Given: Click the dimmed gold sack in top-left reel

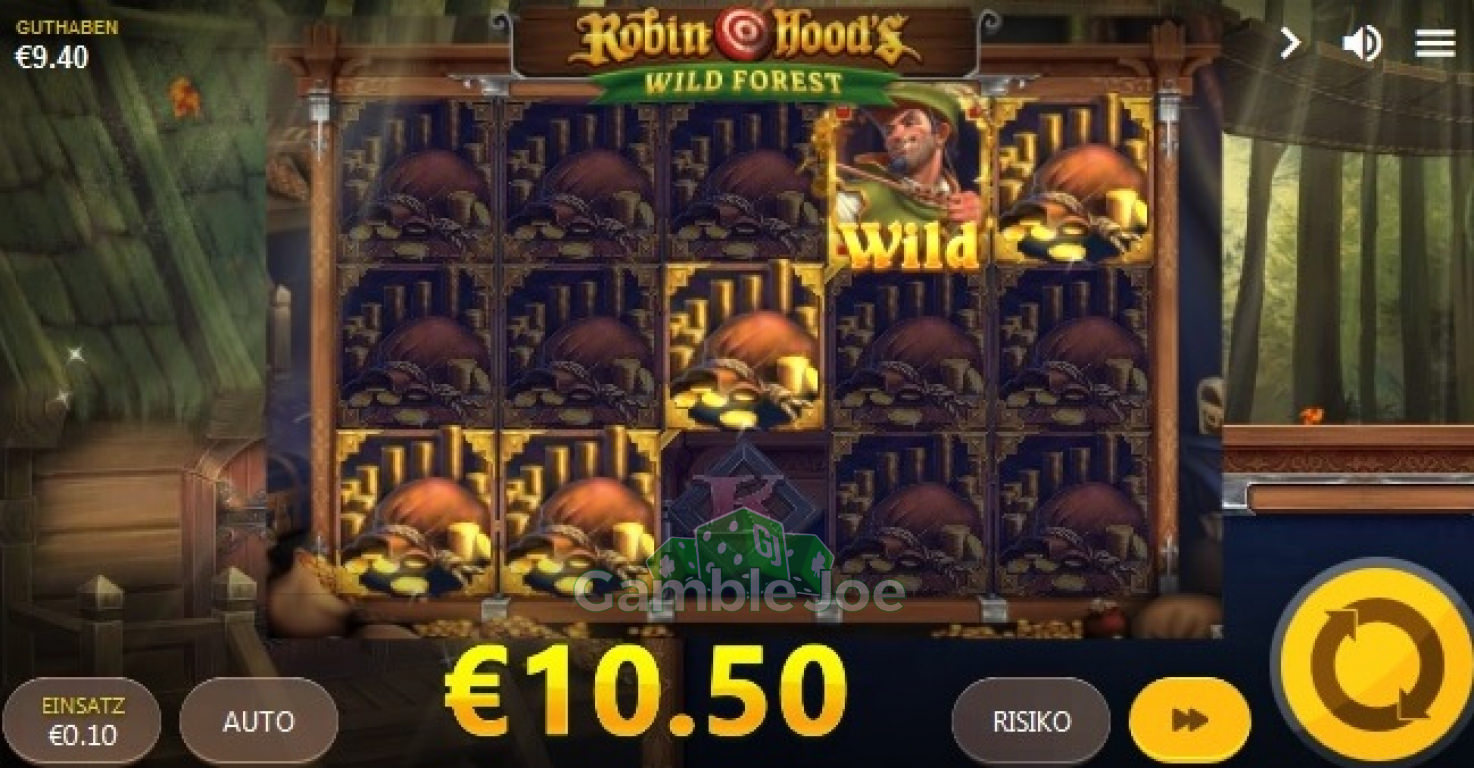Looking at the screenshot, I should tap(416, 181).
